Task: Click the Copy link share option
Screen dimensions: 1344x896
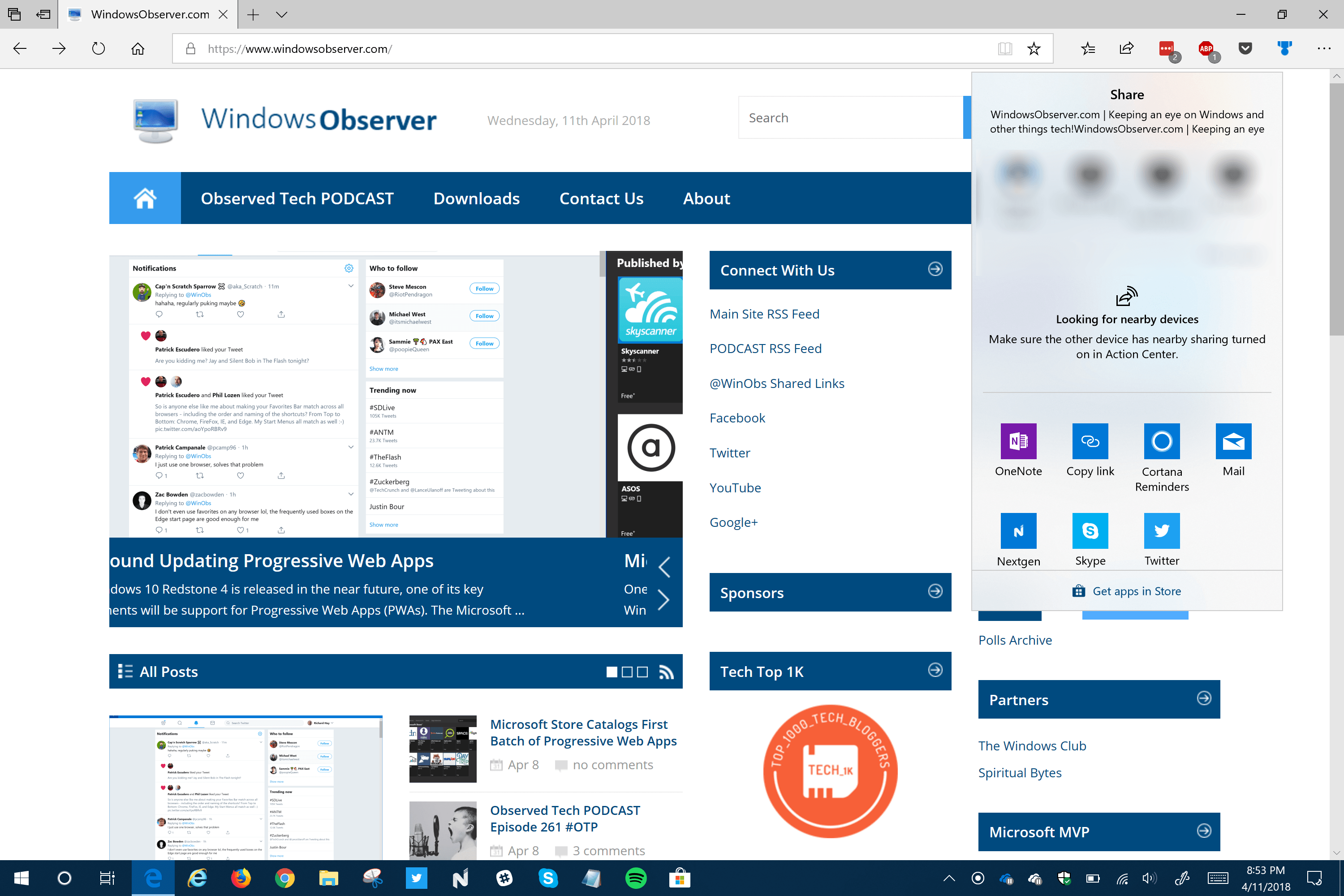Action: pos(1090,441)
